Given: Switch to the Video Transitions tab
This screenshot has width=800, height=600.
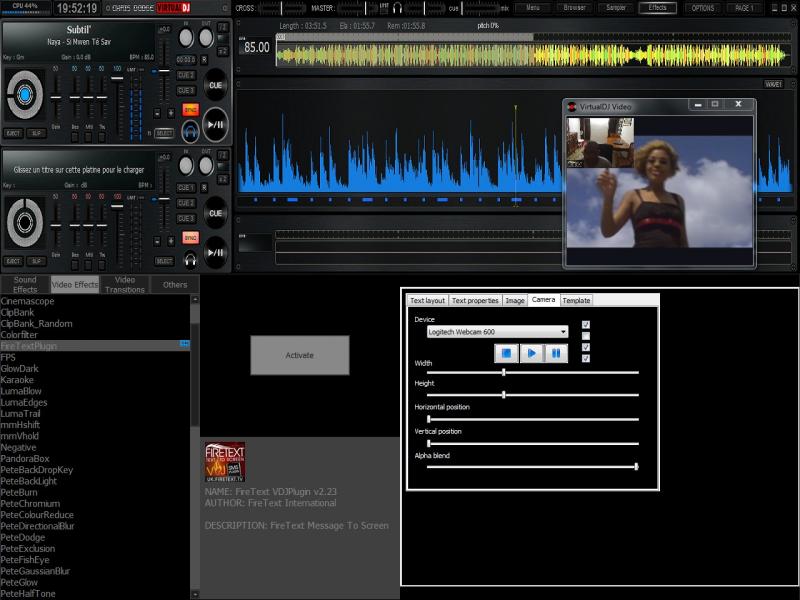Looking at the screenshot, I should tap(125, 285).
